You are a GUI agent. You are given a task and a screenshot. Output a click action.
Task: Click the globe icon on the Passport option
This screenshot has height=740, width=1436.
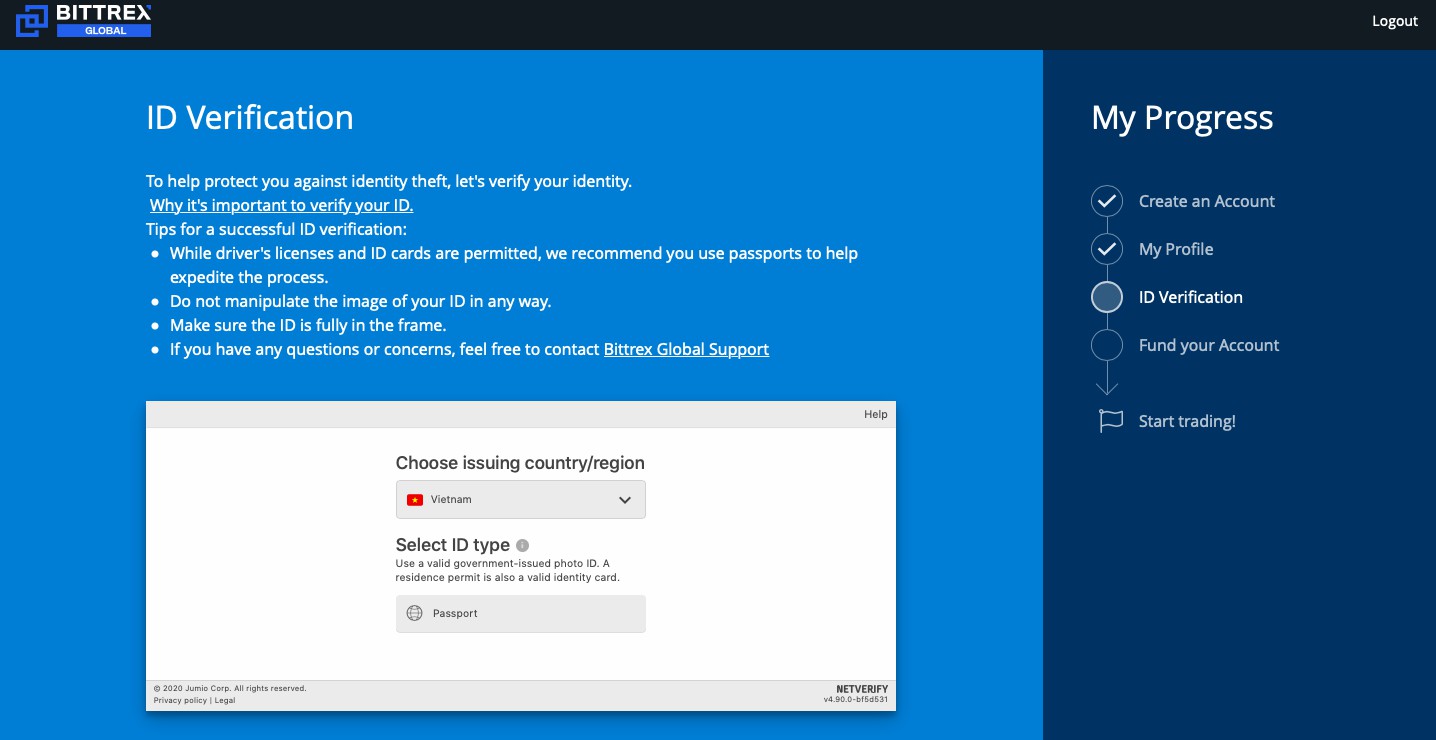point(414,614)
